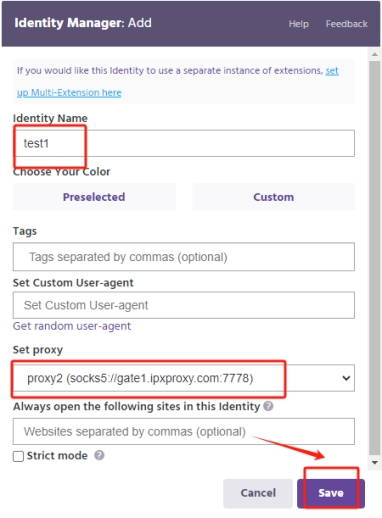Image resolution: width=382 pixels, height=518 pixels.
Task: Click into the Tags input field
Action: [x=184, y=257]
